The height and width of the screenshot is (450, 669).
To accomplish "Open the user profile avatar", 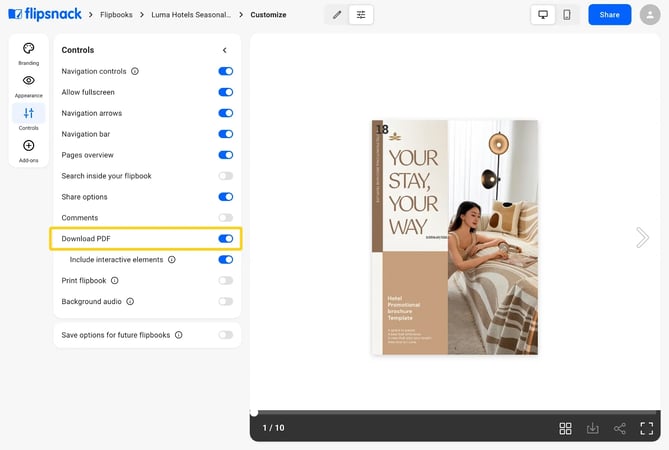I will (650, 15).
